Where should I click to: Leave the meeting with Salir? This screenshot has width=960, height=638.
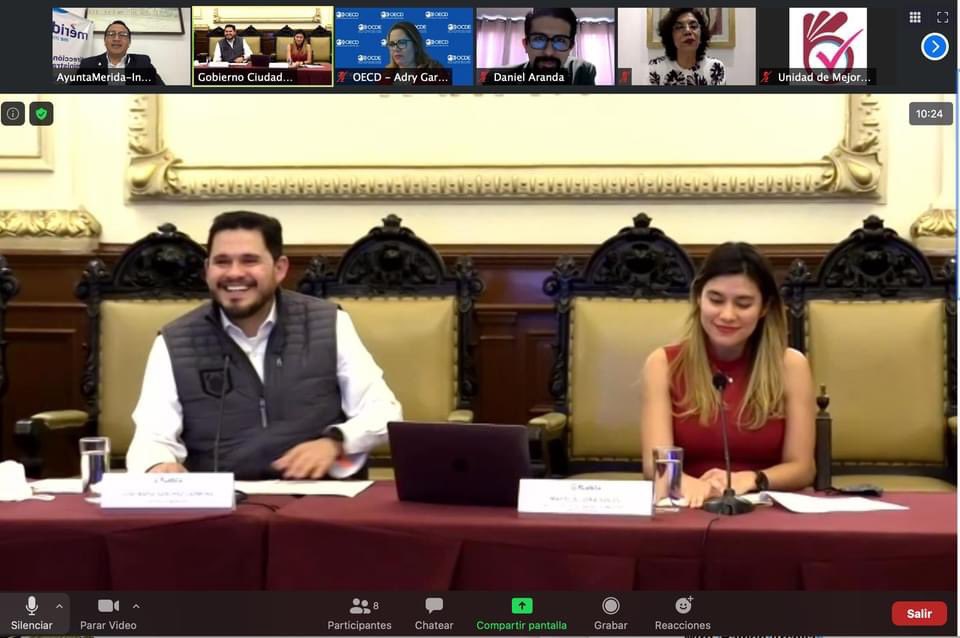[919, 614]
